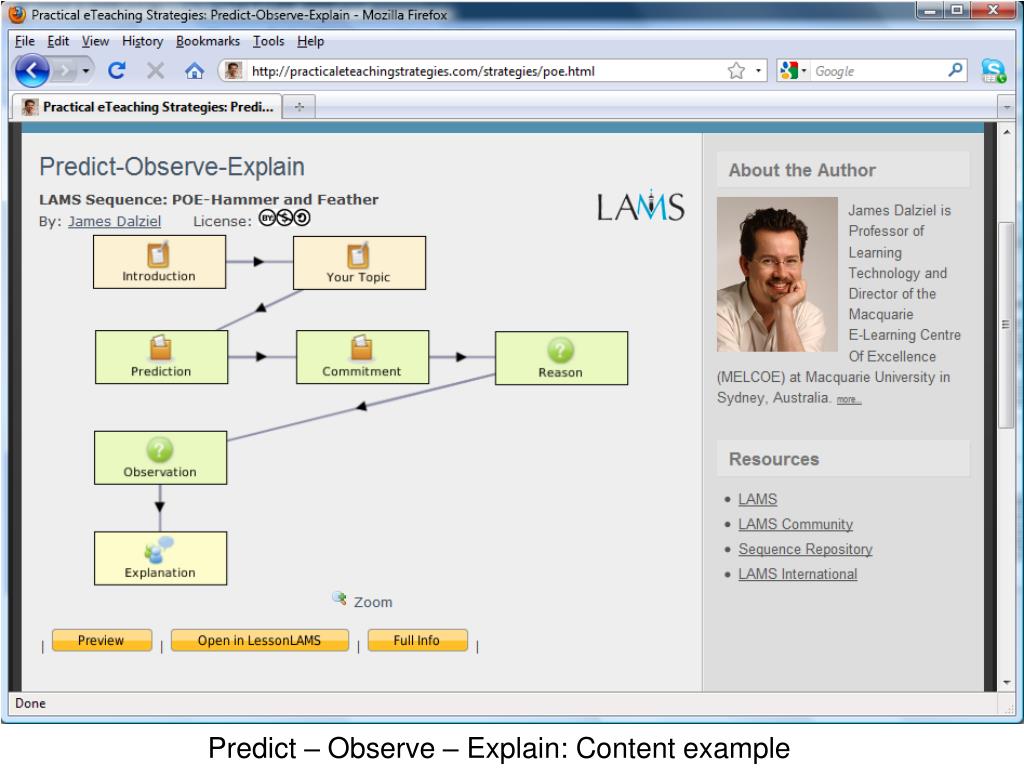Open the address bar history dropdown
This screenshot has width=1024, height=768.
(758, 71)
